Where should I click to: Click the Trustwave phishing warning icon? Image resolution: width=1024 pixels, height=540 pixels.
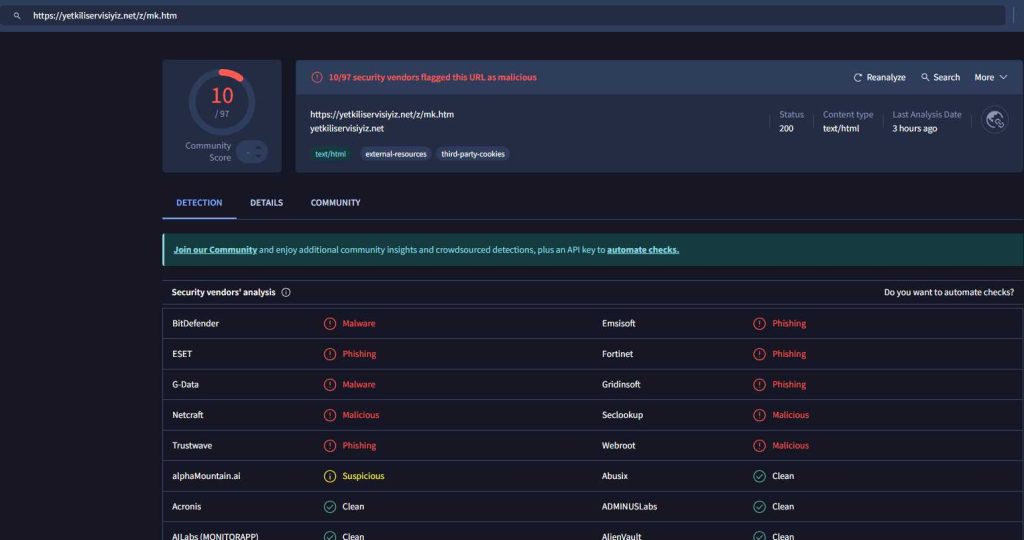click(330, 446)
